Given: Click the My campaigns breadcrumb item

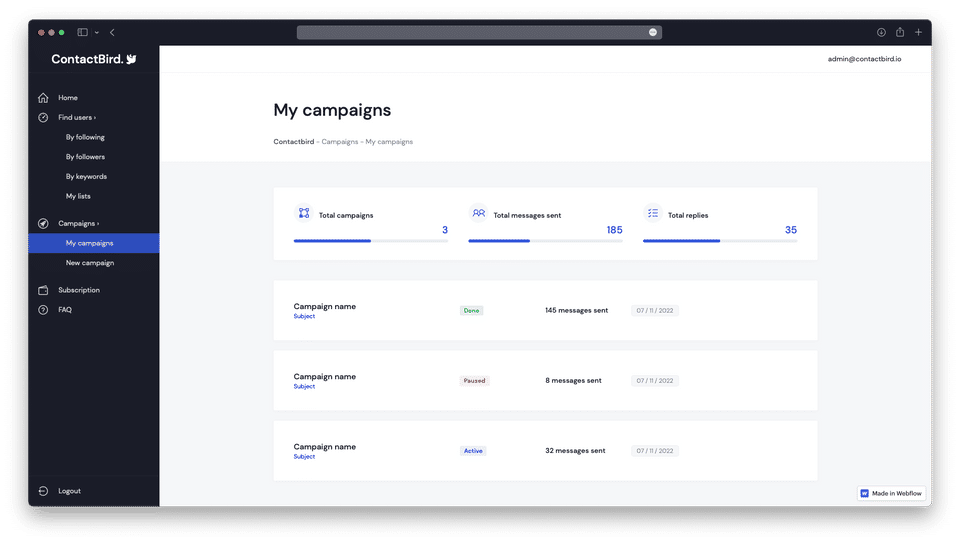Looking at the screenshot, I should click(x=389, y=142).
